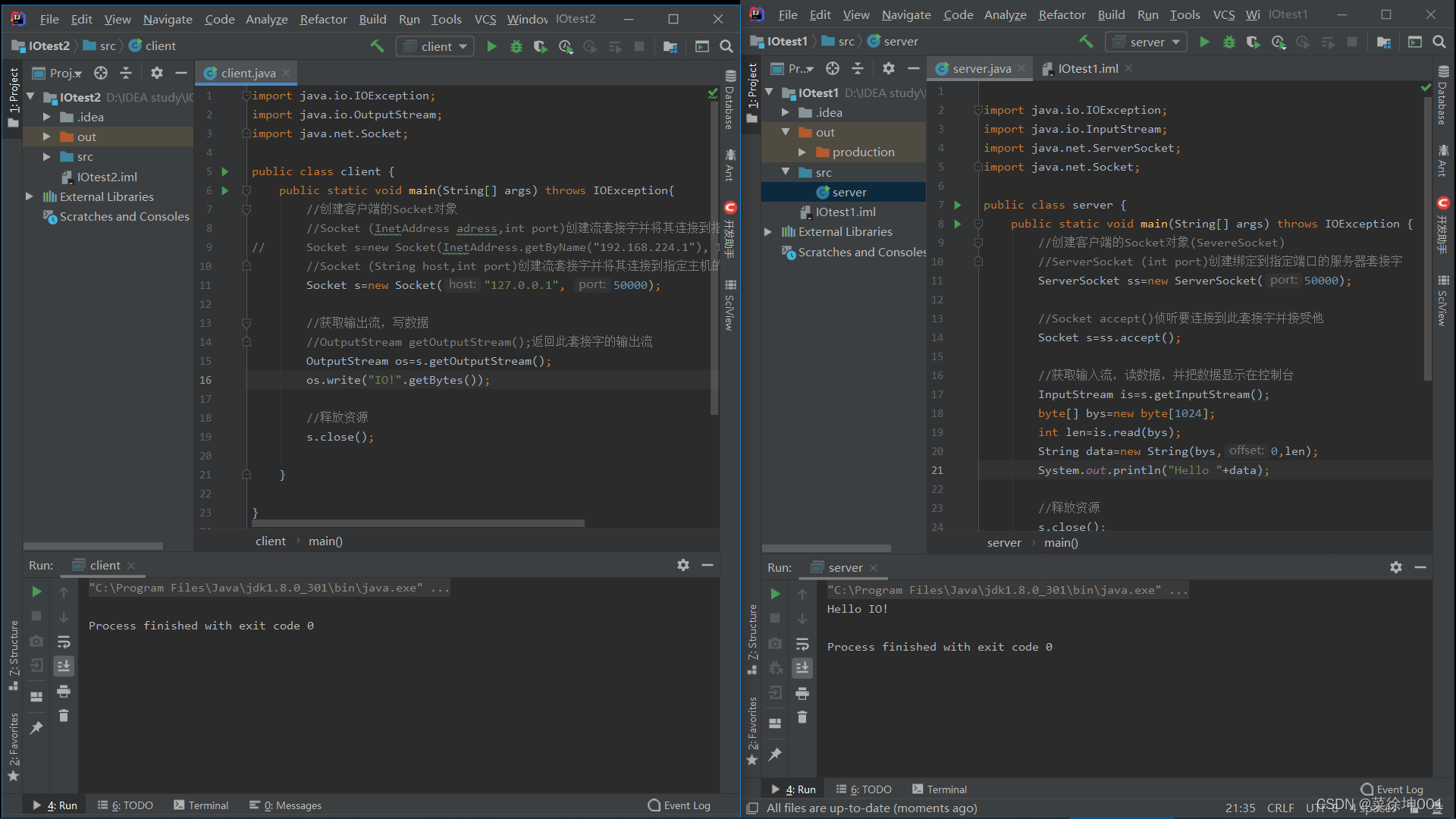
Task: Switch to IOtest1.iml editor tab
Action: (x=1087, y=69)
